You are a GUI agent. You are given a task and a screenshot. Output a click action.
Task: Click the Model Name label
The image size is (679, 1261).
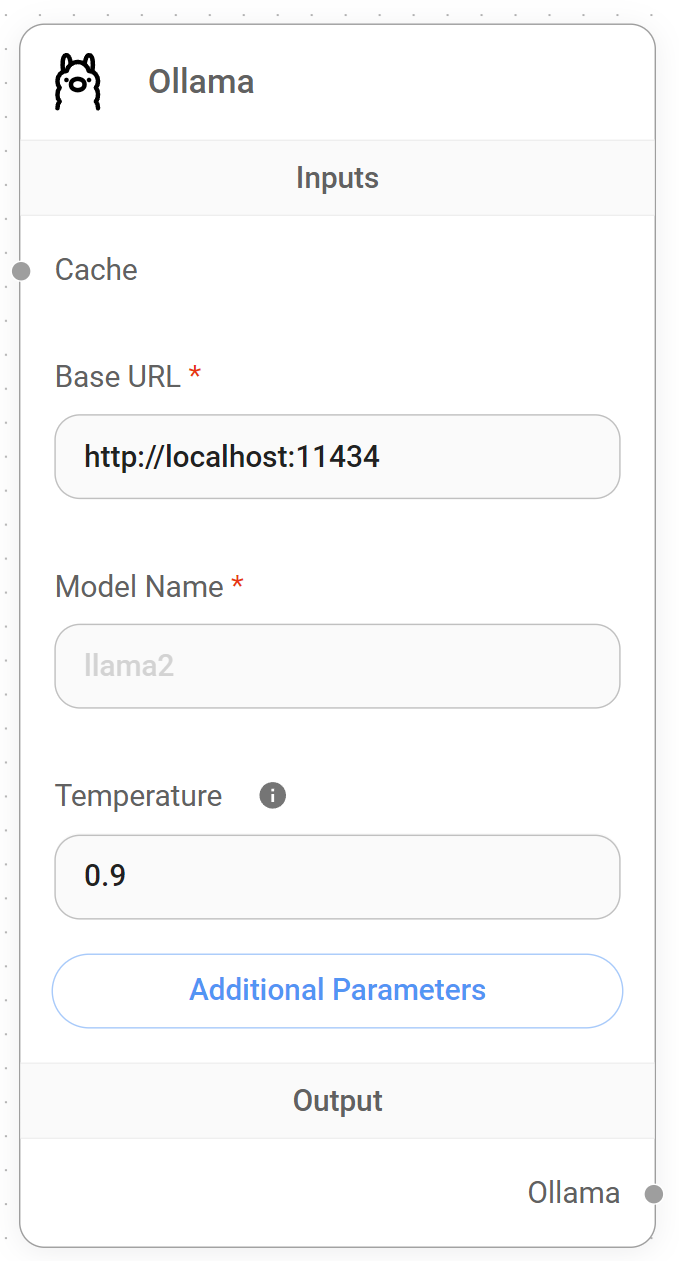(139, 587)
